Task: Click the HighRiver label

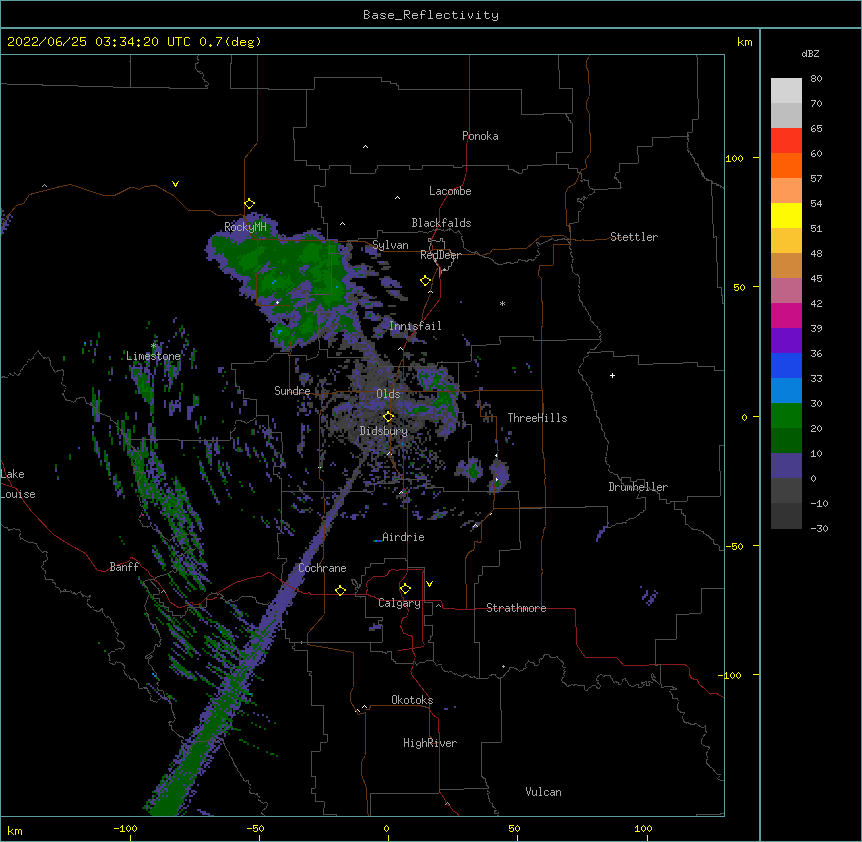Action: tap(430, 743)
